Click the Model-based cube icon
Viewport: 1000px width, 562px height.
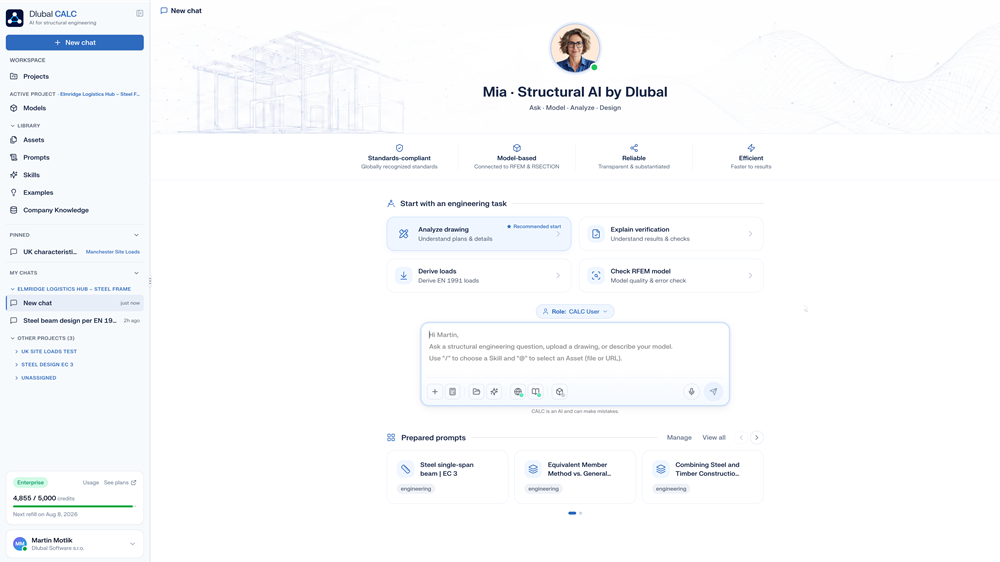(x=517, y=148)
